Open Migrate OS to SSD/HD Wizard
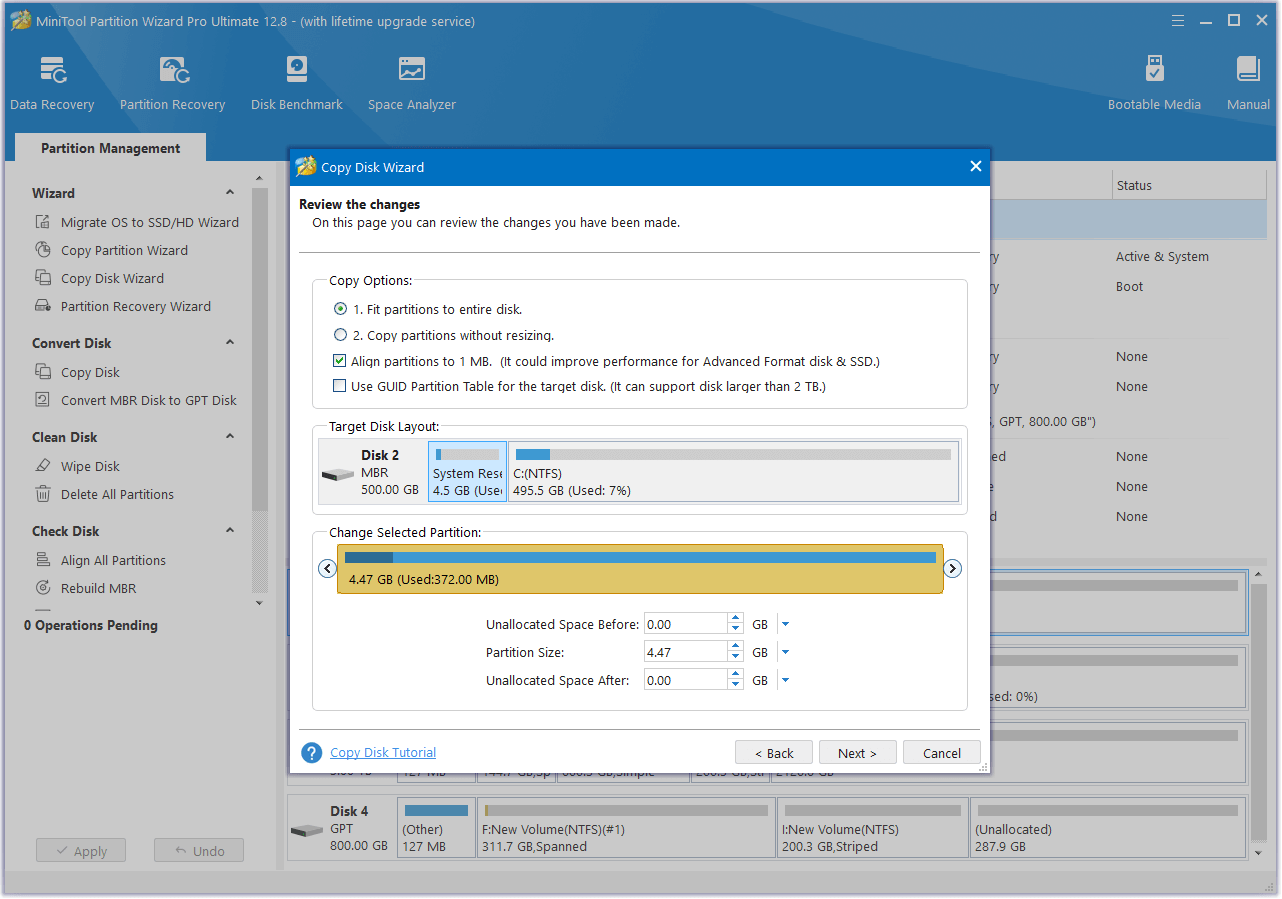Viewport: 1282px width, 899px height. click(150, 222)
